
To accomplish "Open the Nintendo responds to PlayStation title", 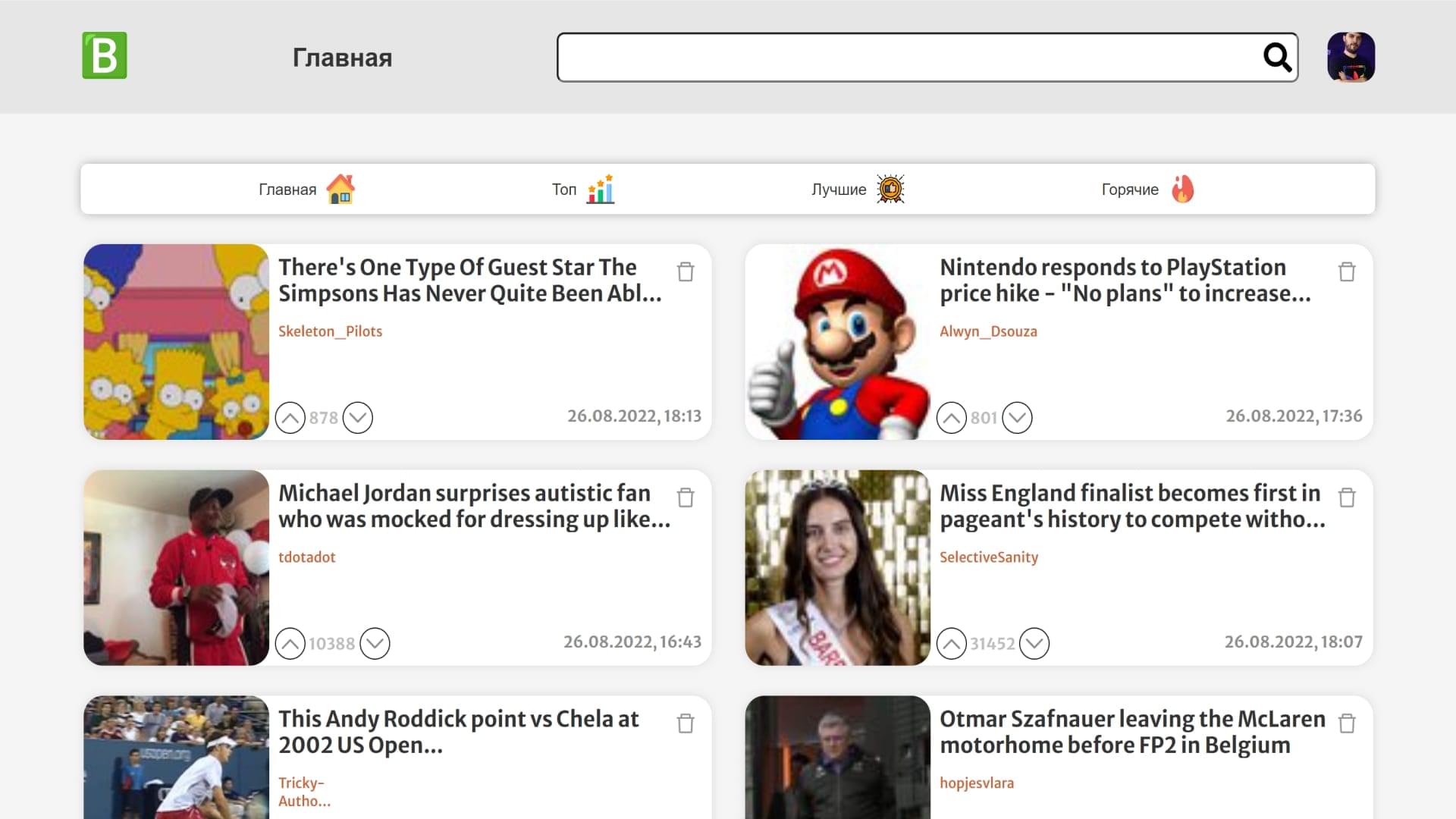I will point(1125,280).
